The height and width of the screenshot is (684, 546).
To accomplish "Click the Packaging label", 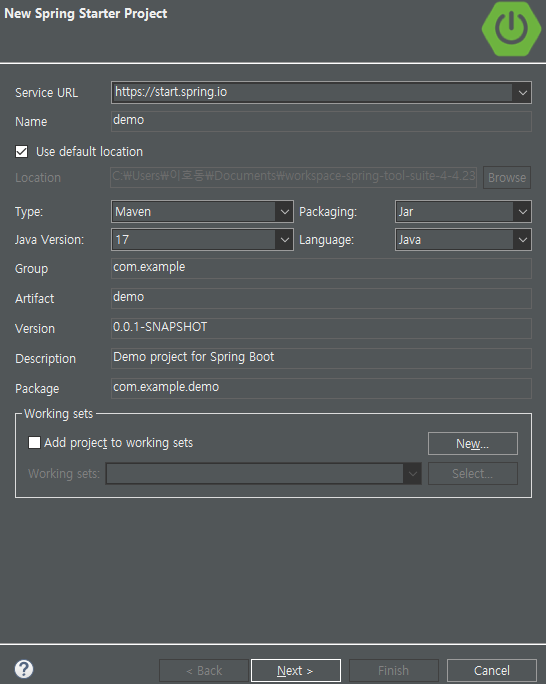I will (x=328, y=212).
